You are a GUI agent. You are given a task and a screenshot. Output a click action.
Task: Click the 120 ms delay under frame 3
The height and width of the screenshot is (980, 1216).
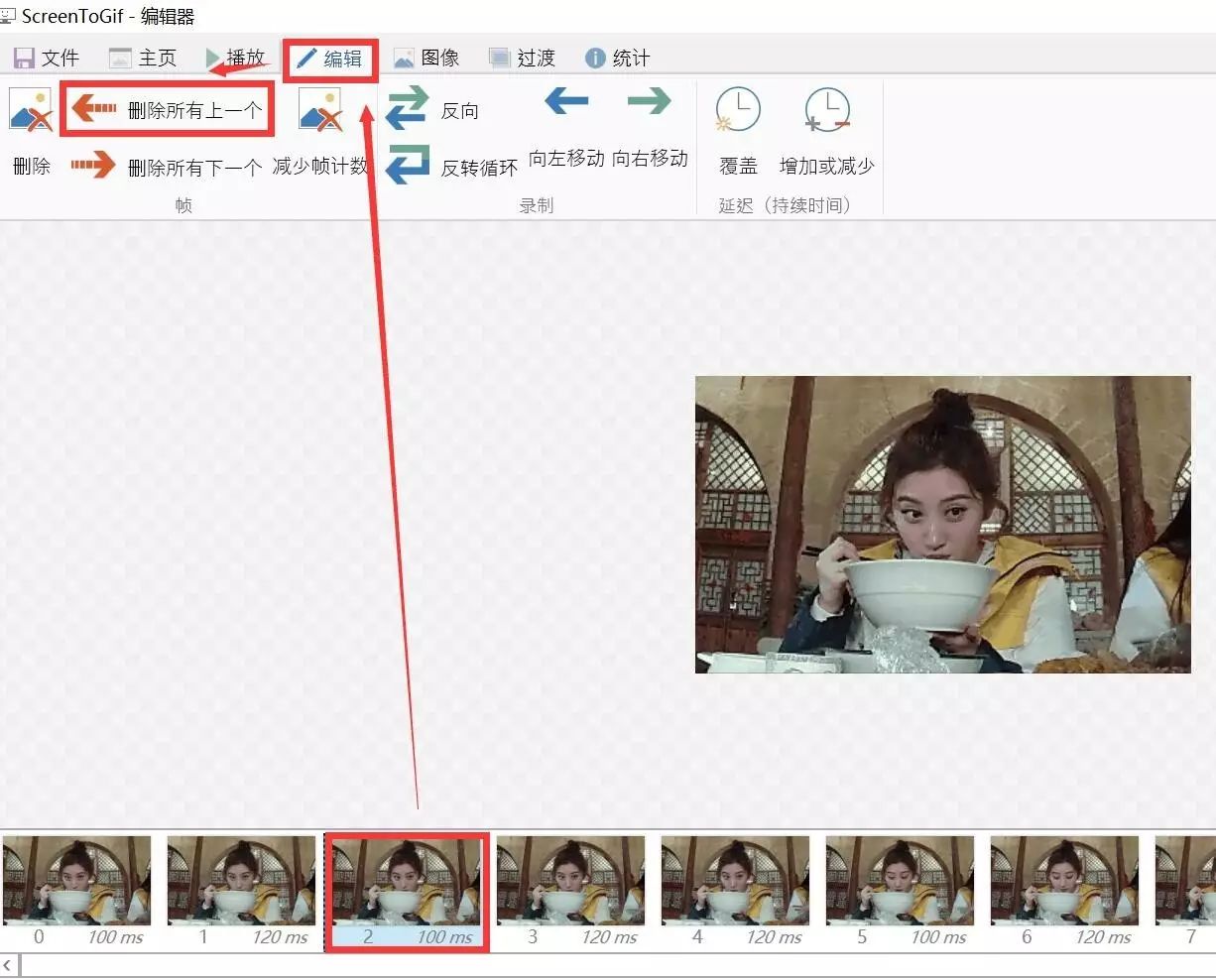point(609,937)
